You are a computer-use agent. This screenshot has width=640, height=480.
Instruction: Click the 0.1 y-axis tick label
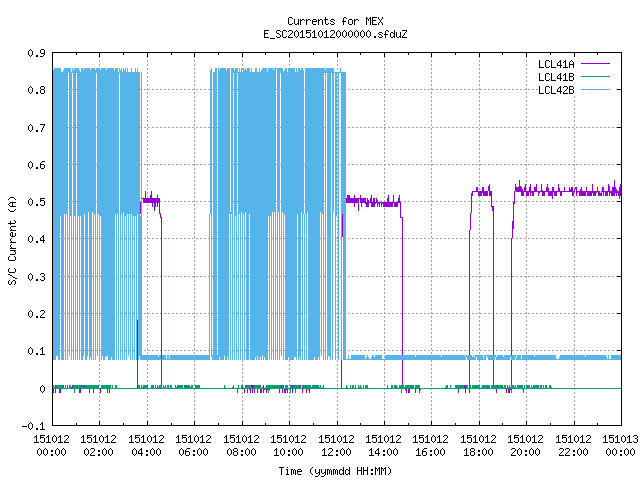pyautogui.click(x=36, y=351)
